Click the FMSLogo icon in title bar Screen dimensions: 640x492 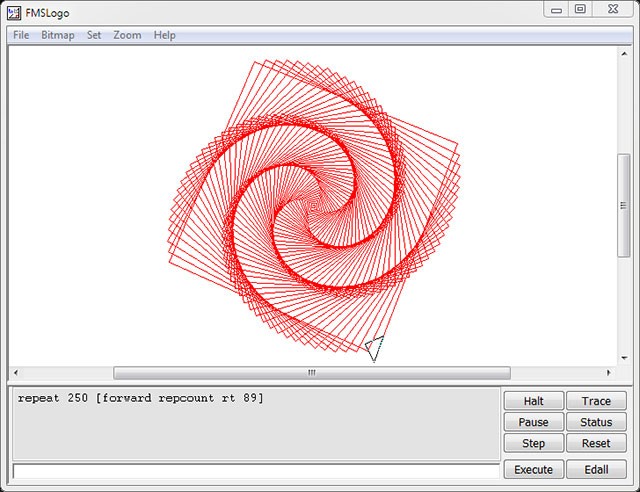tap(15, 12)
